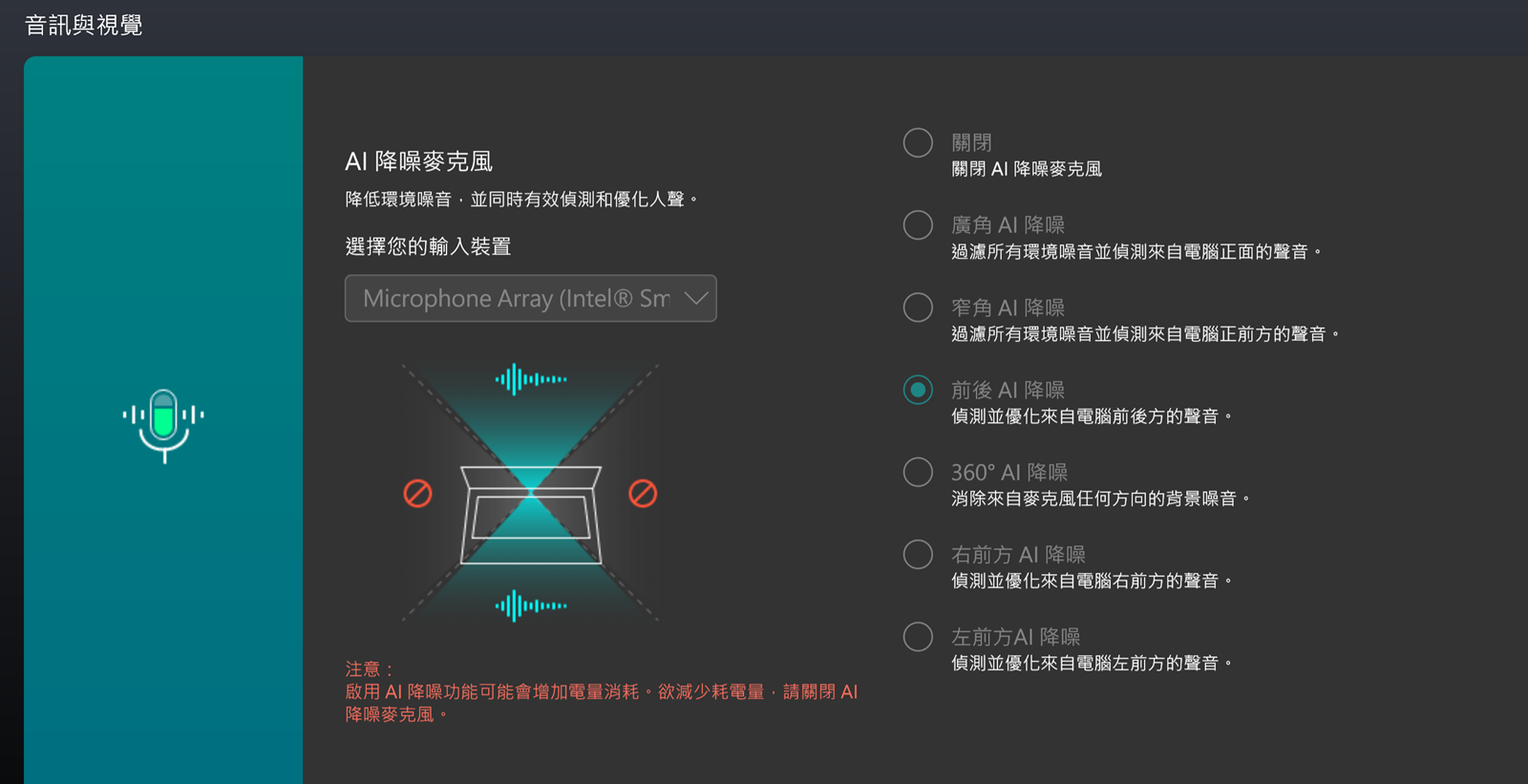
Task: Click the red 注意 power consumption warning
Action: 601,692
